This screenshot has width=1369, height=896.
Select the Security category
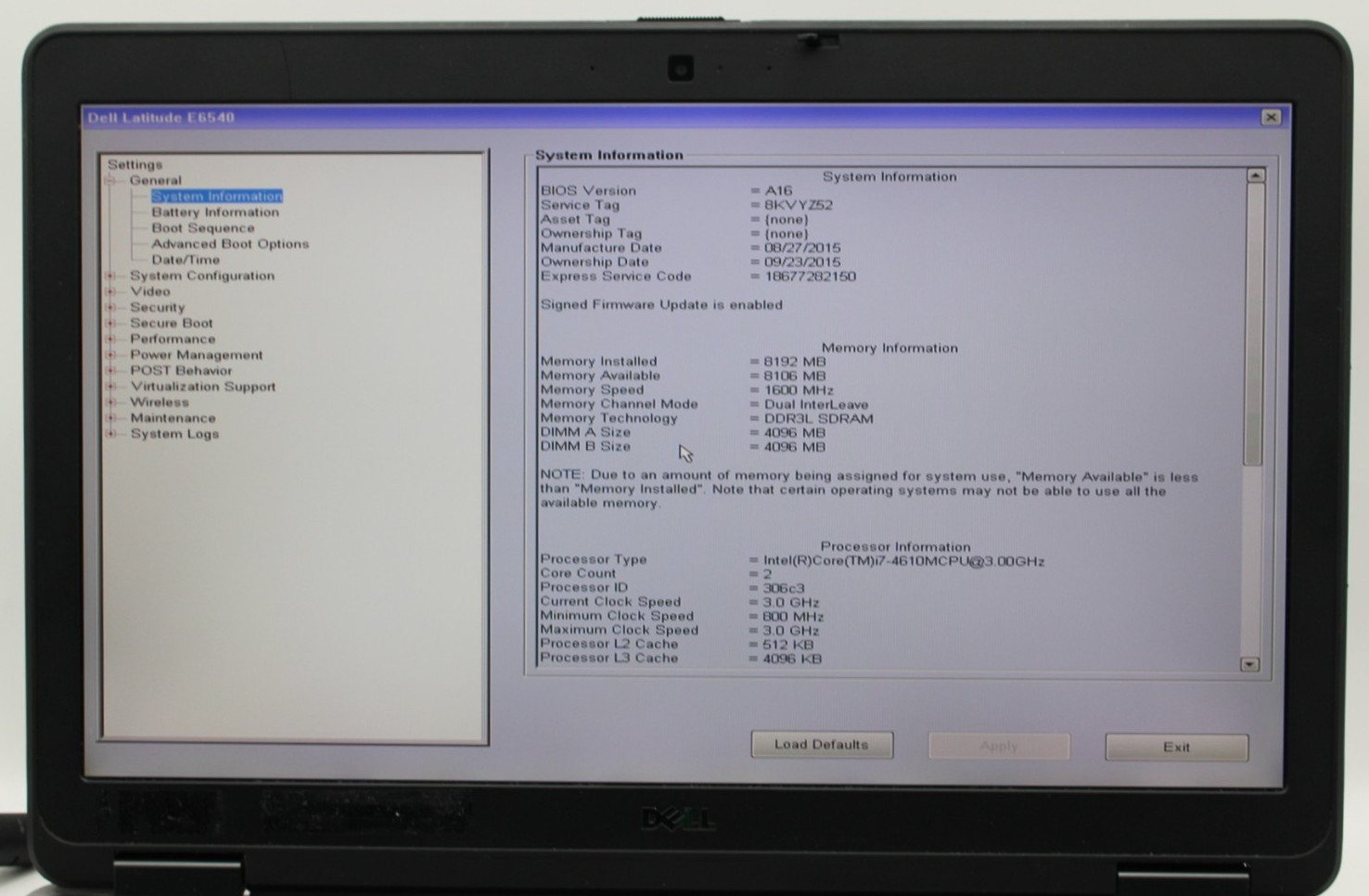[x=158, y=307]
